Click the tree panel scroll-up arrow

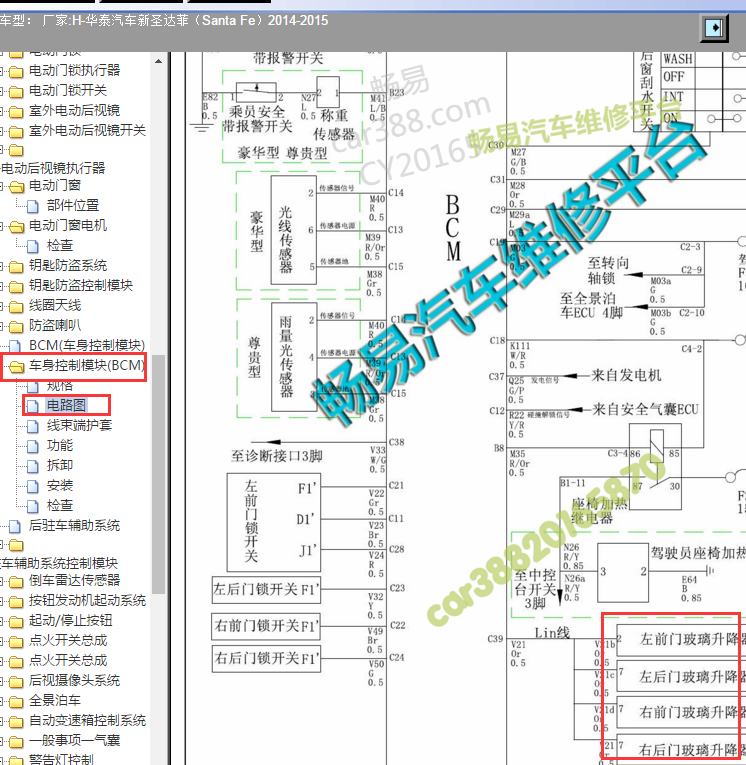click(x=158, y=61)
